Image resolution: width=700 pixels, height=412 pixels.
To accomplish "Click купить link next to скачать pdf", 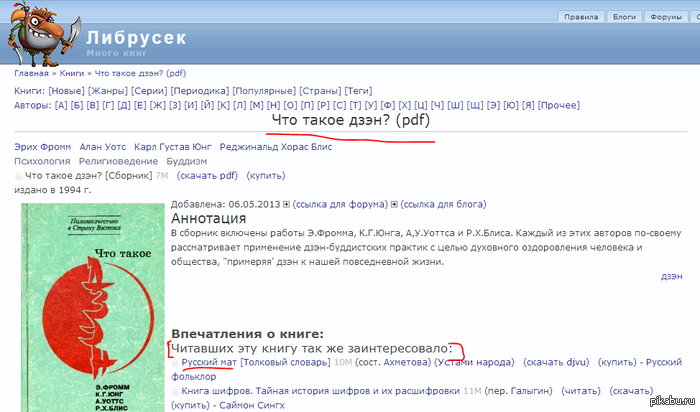I will point(265,175).
